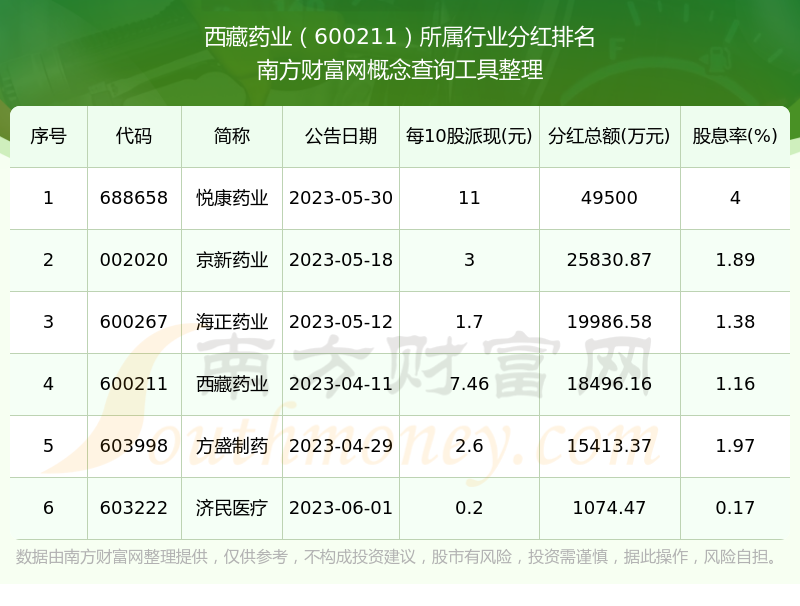The width and height of the screenshot is (800, 606).
Task: Click yield value 1.38
Action: pos(735,322)
